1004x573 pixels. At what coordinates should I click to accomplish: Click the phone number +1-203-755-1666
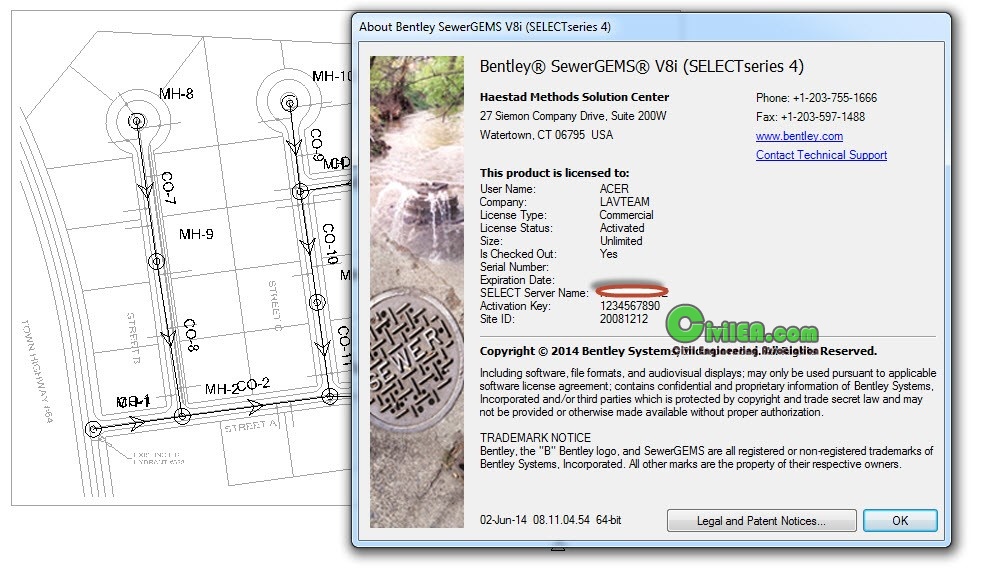tap(835, 98)
